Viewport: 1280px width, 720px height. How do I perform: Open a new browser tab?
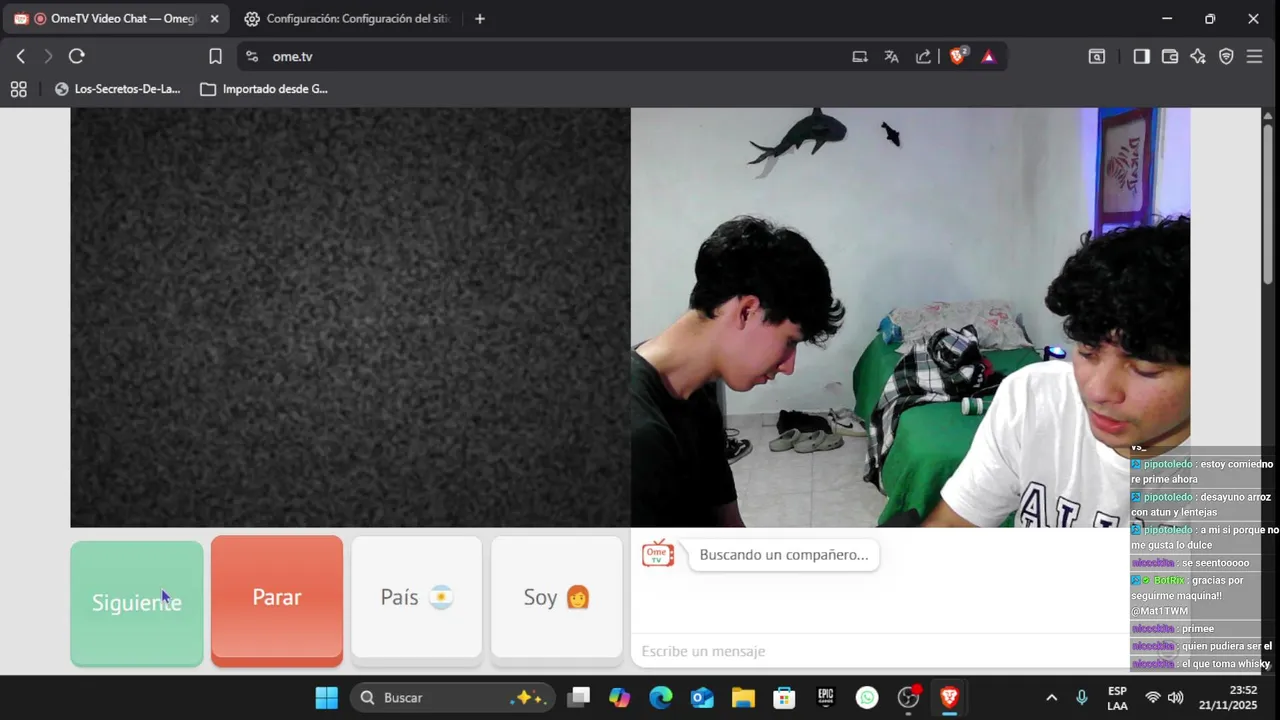coord(480,19)
